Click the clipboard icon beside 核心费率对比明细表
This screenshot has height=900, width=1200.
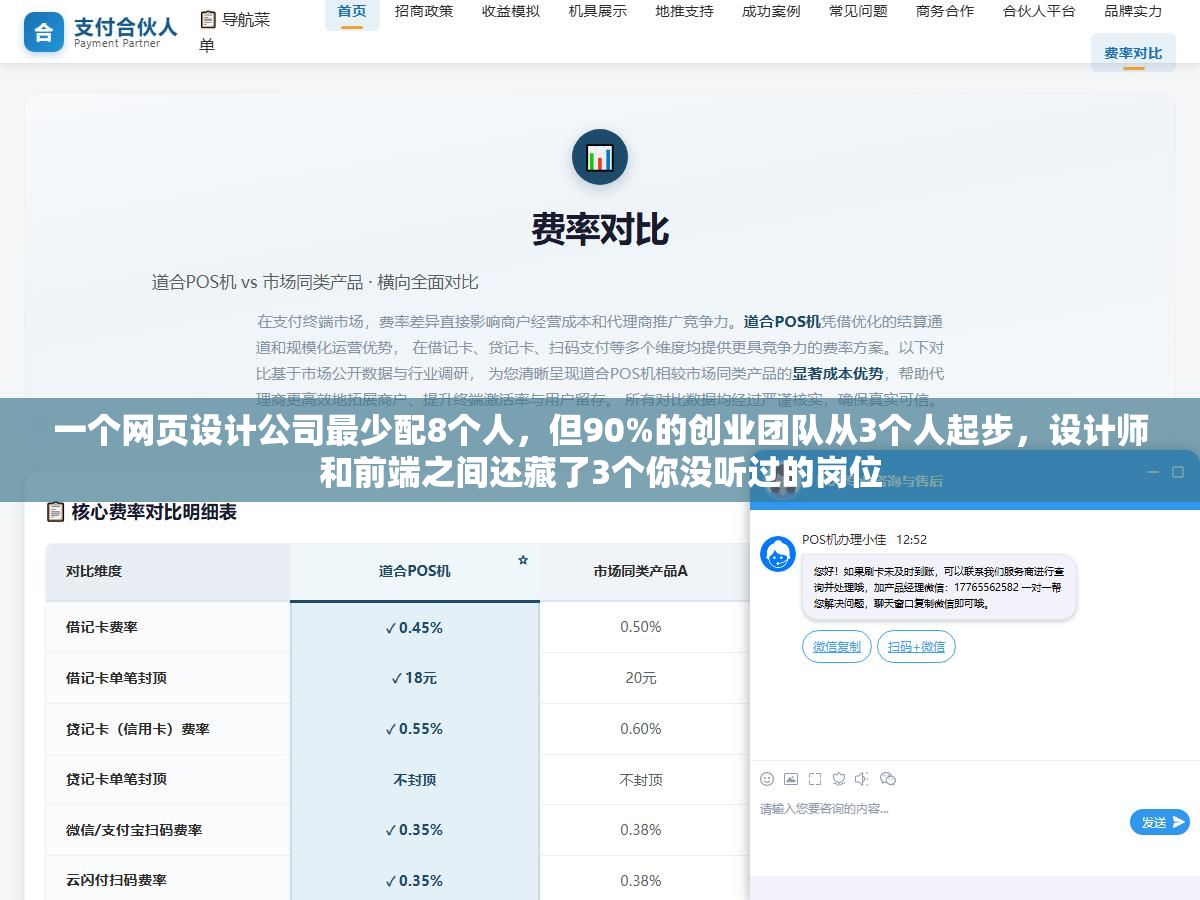pyautogui.click(x=56, y=512)
